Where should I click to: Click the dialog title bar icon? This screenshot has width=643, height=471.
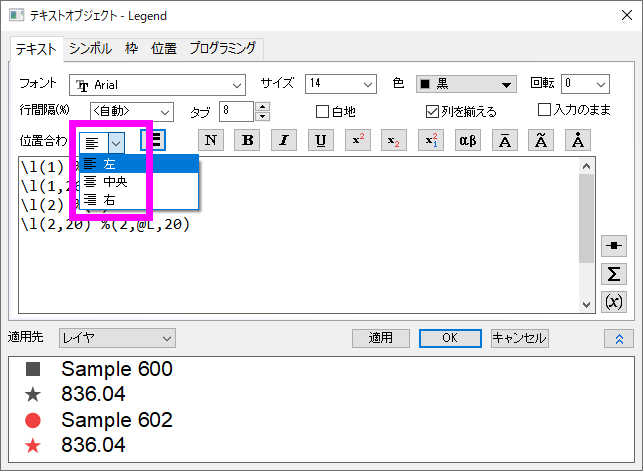[x=17, y=16]
